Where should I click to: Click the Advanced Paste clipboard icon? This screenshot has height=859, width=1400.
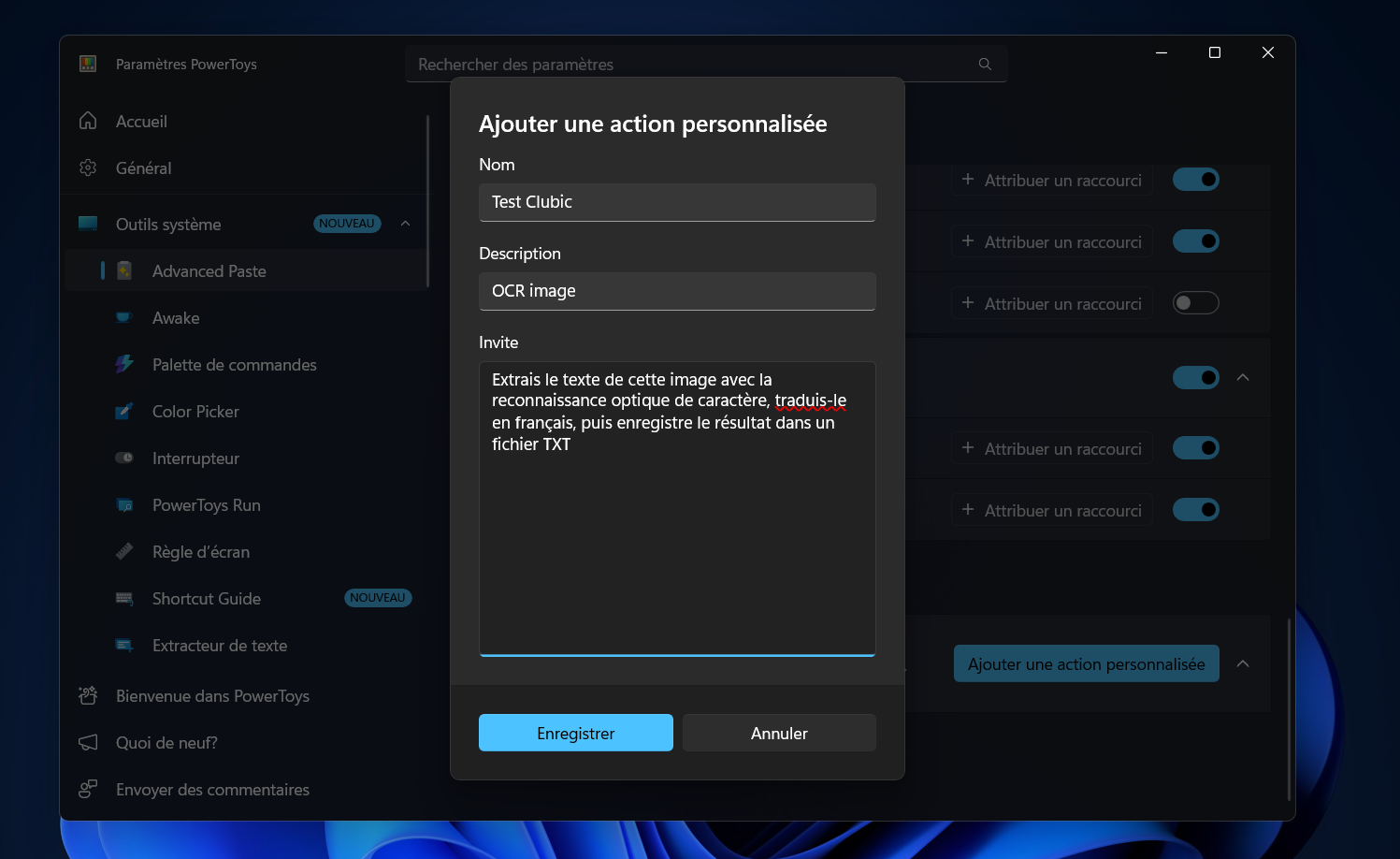pos(124,270)
